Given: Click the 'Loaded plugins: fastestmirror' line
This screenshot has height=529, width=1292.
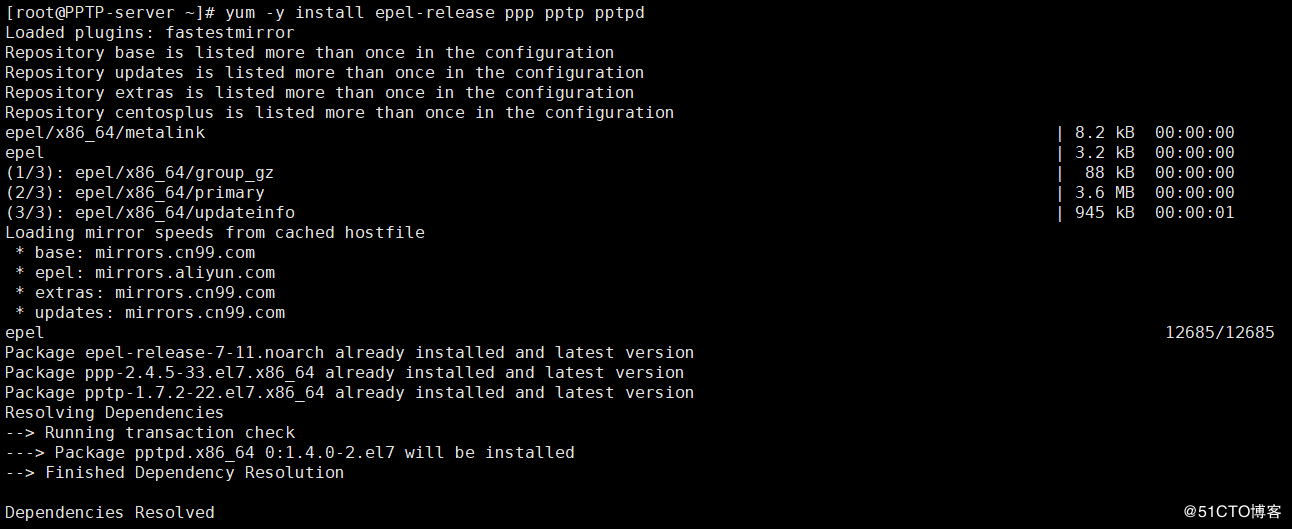Looking at the screenshot, I should coord(150,33).
